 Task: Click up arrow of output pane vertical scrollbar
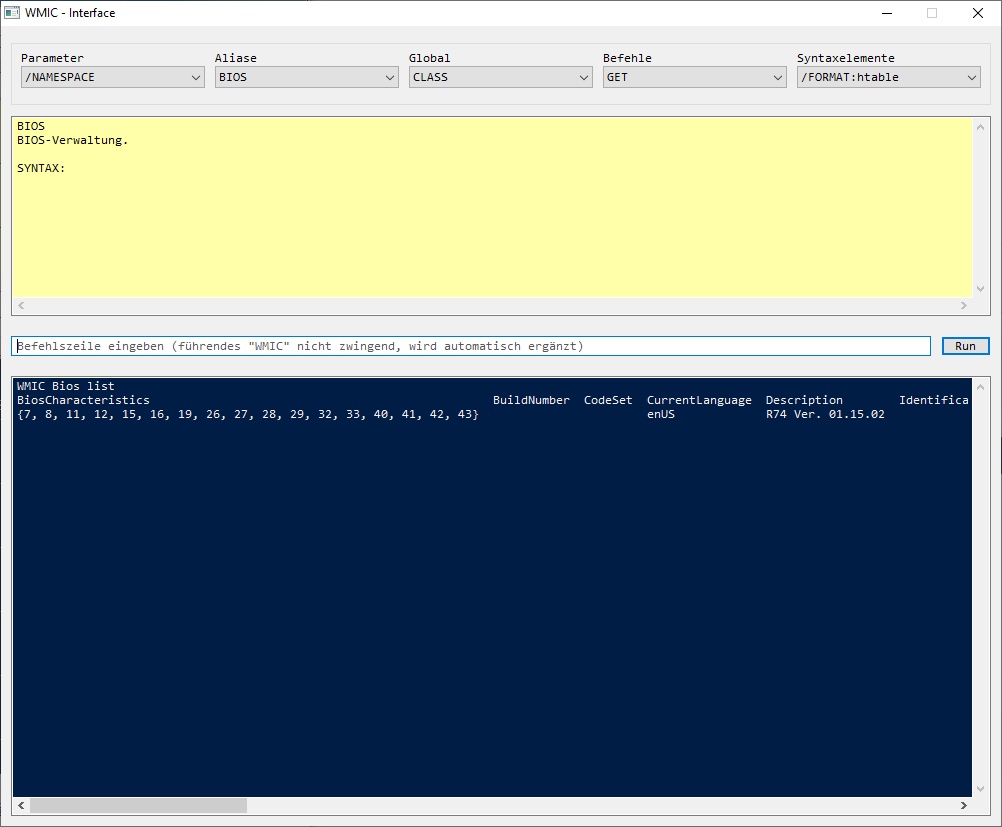click(981, 386)
